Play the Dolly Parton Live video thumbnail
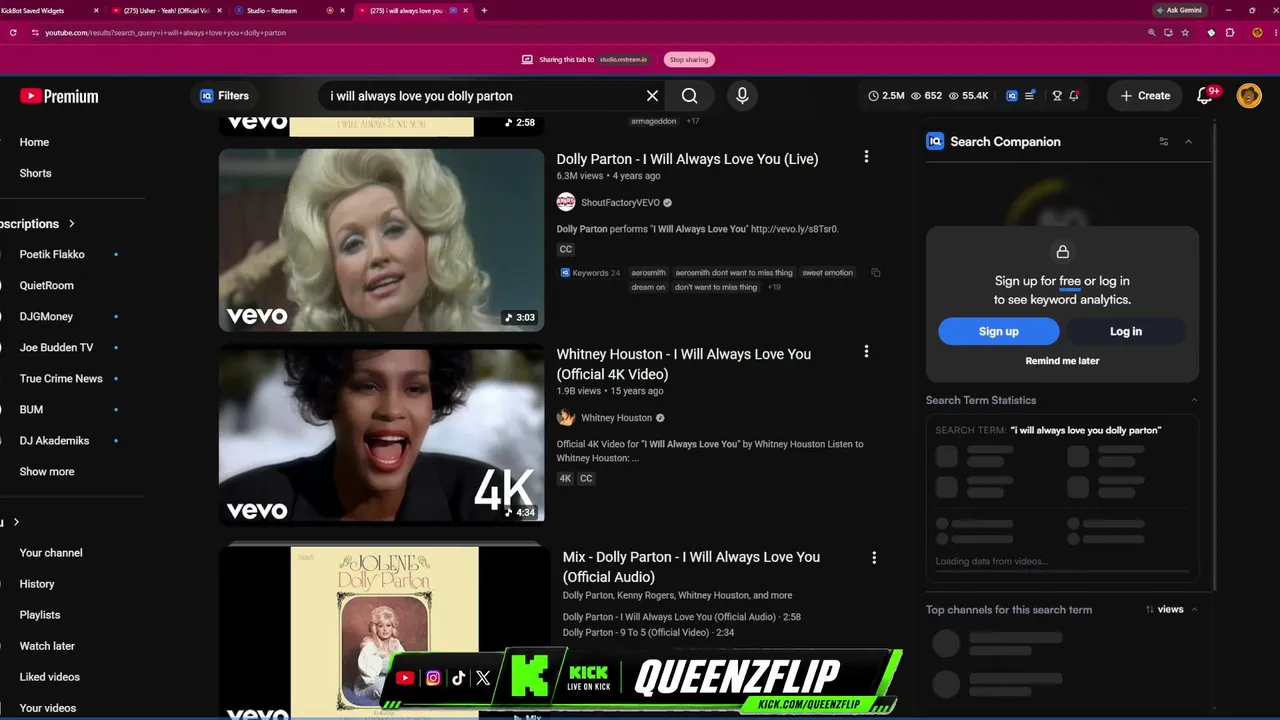 (x=381, y=240)
